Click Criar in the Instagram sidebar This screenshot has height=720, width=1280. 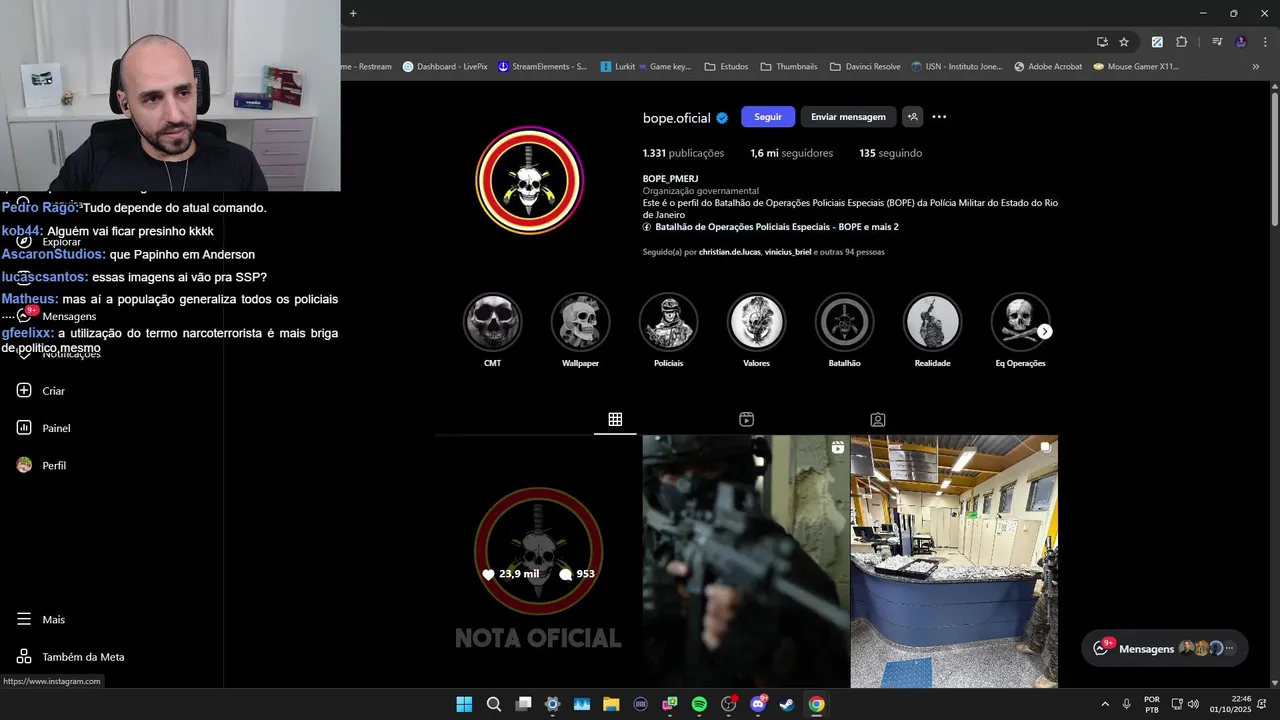(x=53, y=391)
